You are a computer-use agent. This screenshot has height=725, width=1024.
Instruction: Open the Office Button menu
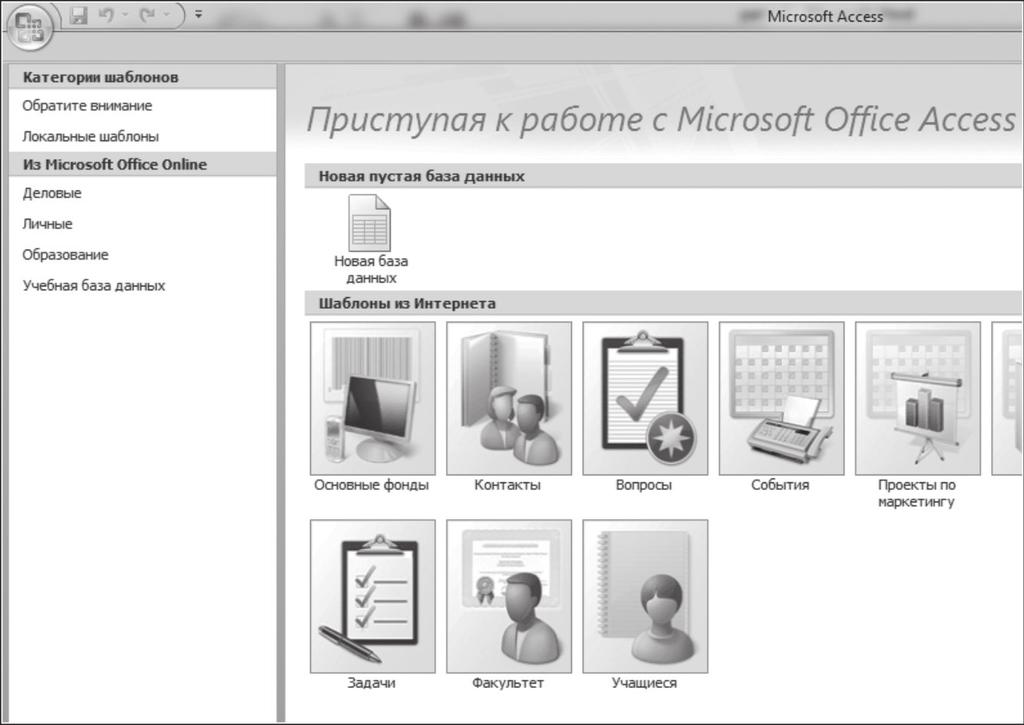28,29
